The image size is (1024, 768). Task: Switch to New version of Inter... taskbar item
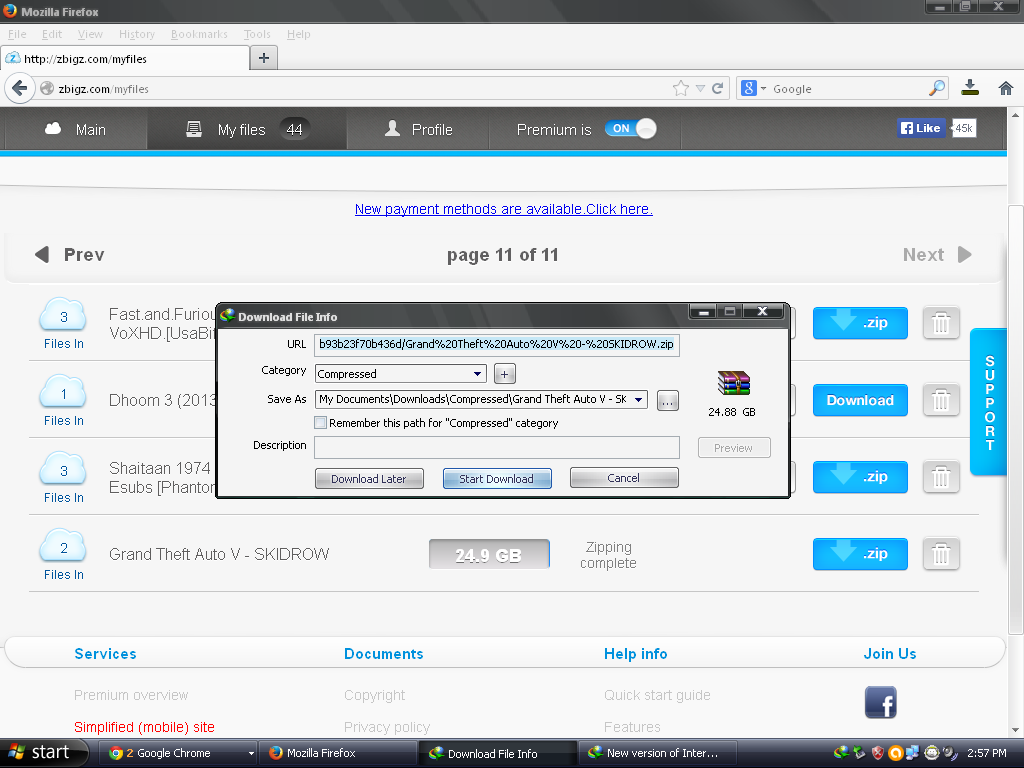pos(657,753)
